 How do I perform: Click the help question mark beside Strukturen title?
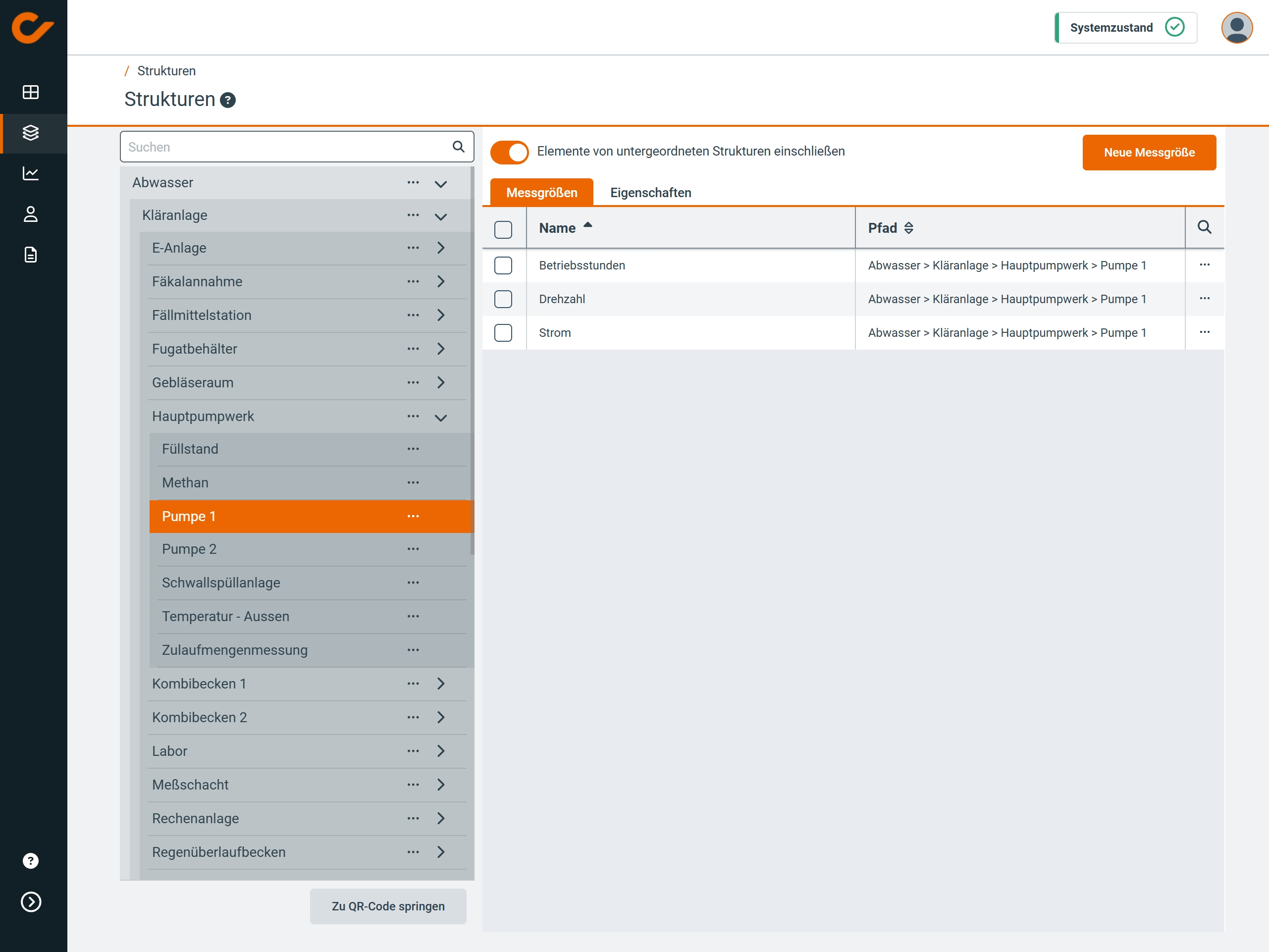pos(228,101)
